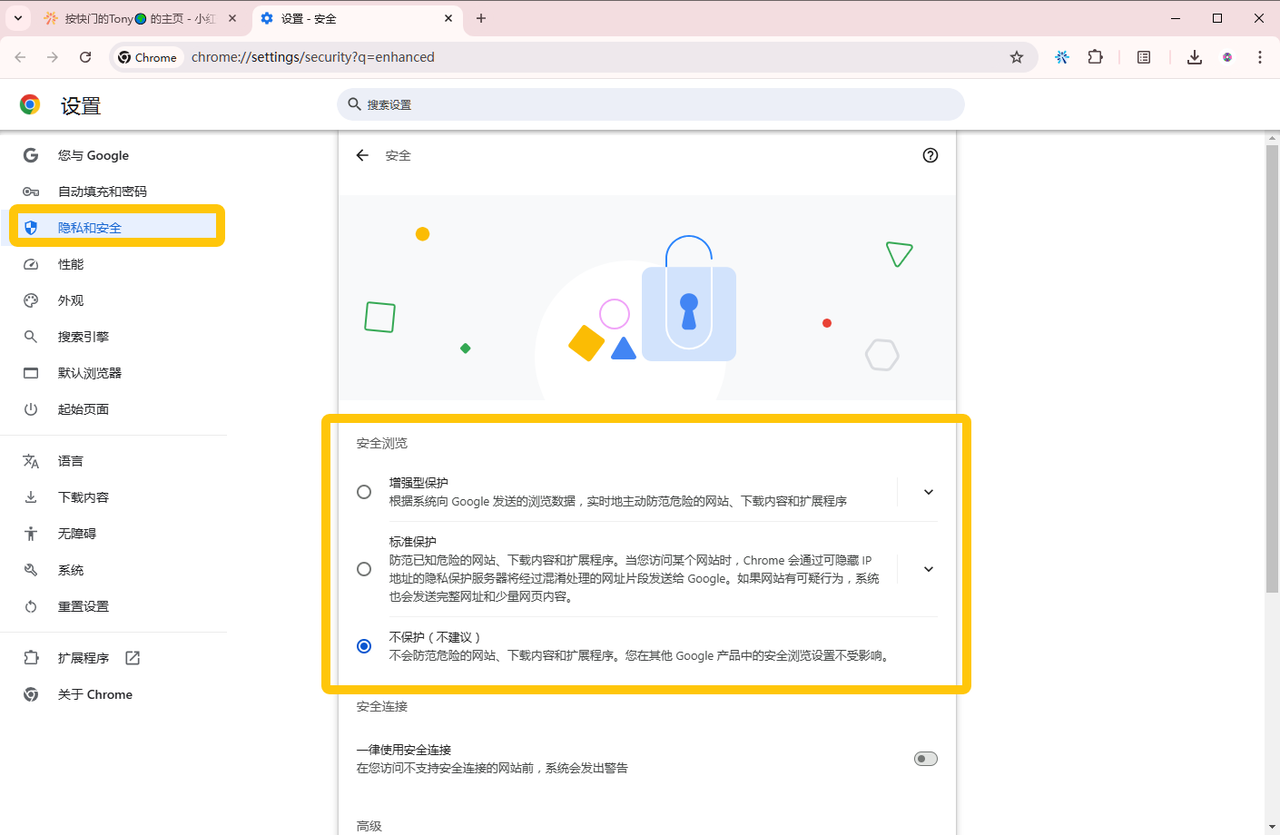Switch to the 小红书 browser tab
Viewport: 1280px width, 835px height.
(140, 18)
